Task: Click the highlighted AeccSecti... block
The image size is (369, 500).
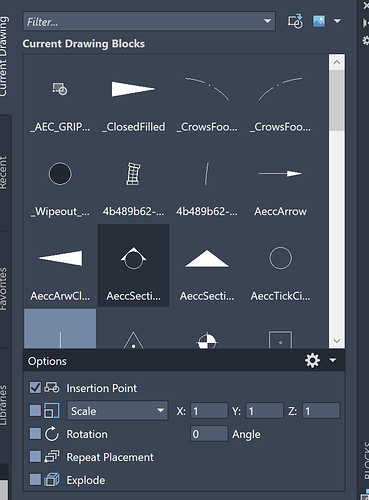Action: (x=133, y=266)
